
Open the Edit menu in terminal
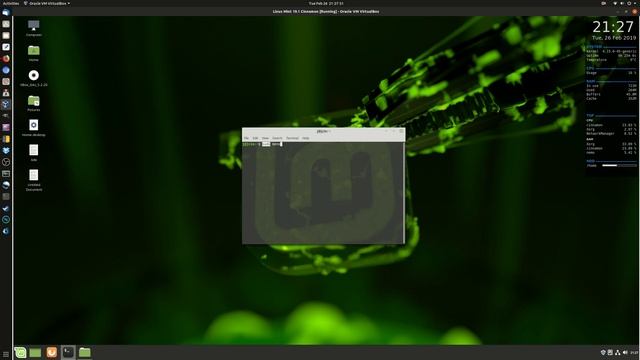point(255,138)
